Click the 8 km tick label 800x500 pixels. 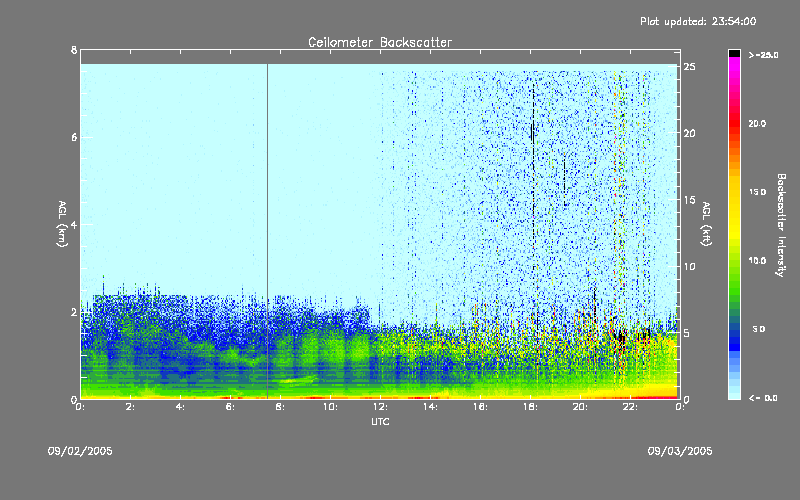[74, 50]
